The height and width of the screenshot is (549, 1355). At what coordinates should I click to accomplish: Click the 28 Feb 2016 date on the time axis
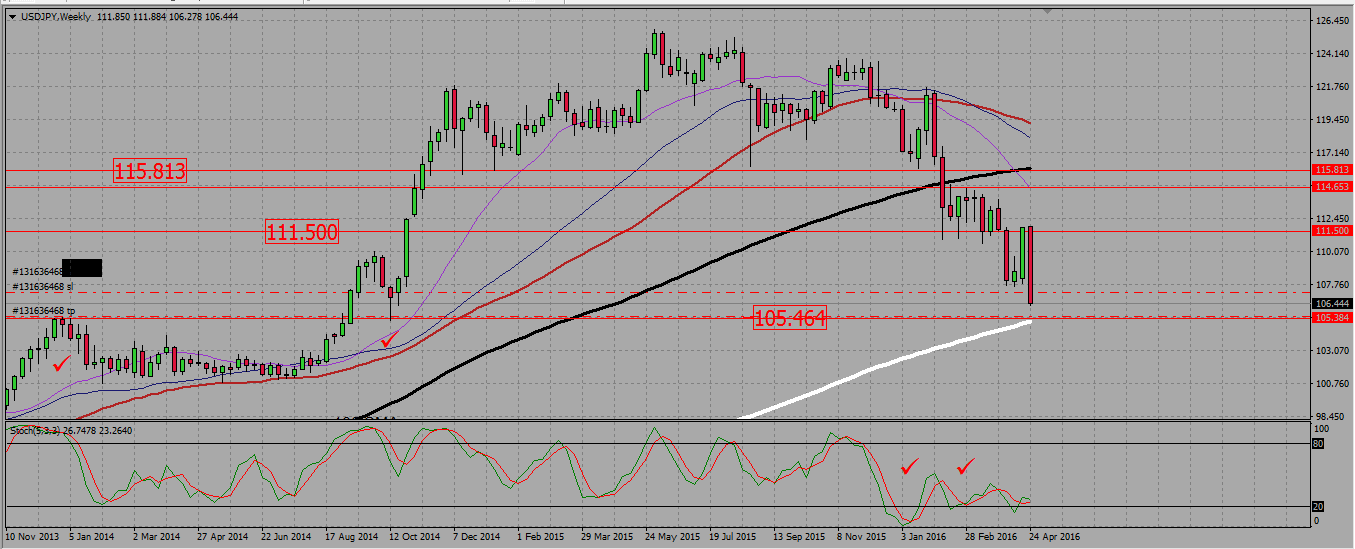[x=990, y=537]
